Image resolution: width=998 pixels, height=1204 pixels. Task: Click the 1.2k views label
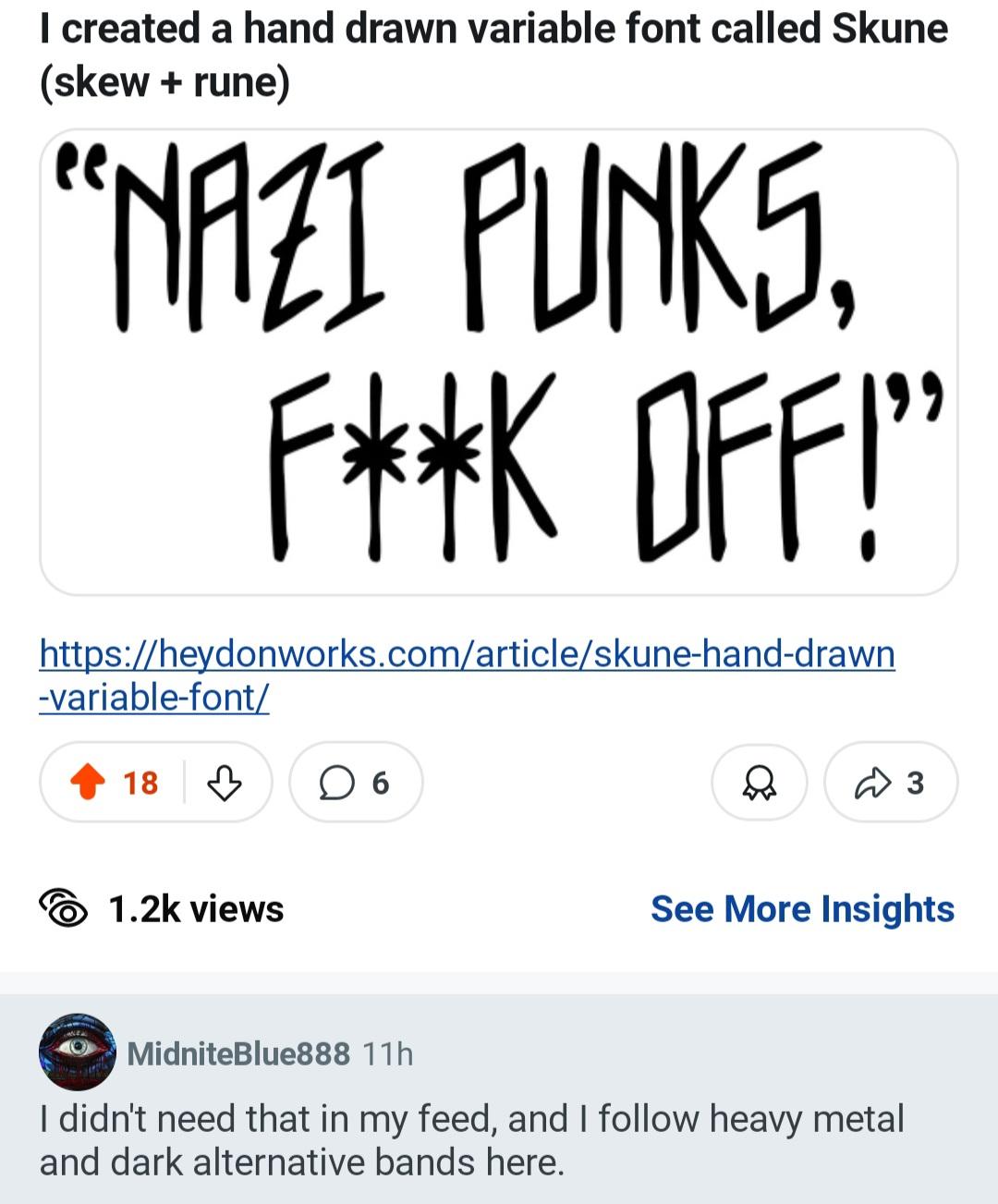[196, 908]
